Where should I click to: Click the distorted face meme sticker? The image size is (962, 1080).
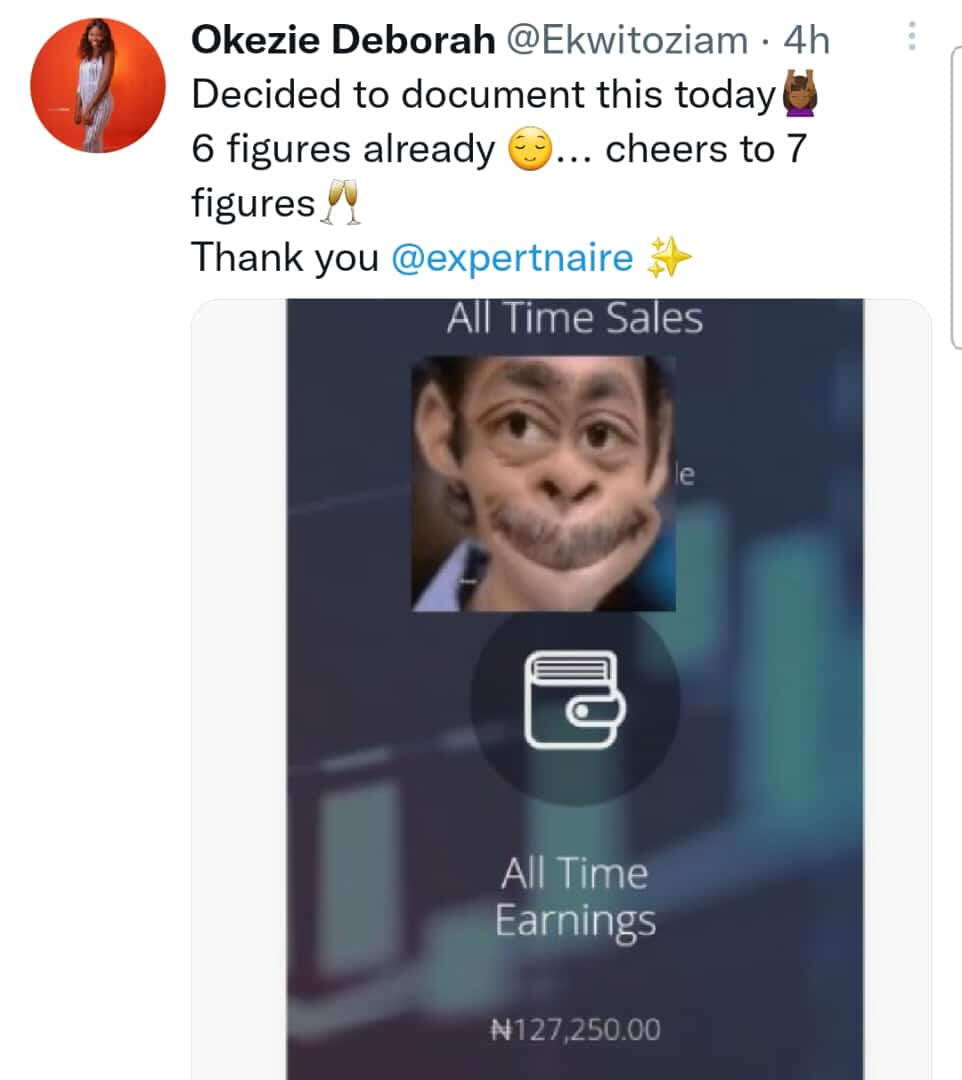[543, 483]
